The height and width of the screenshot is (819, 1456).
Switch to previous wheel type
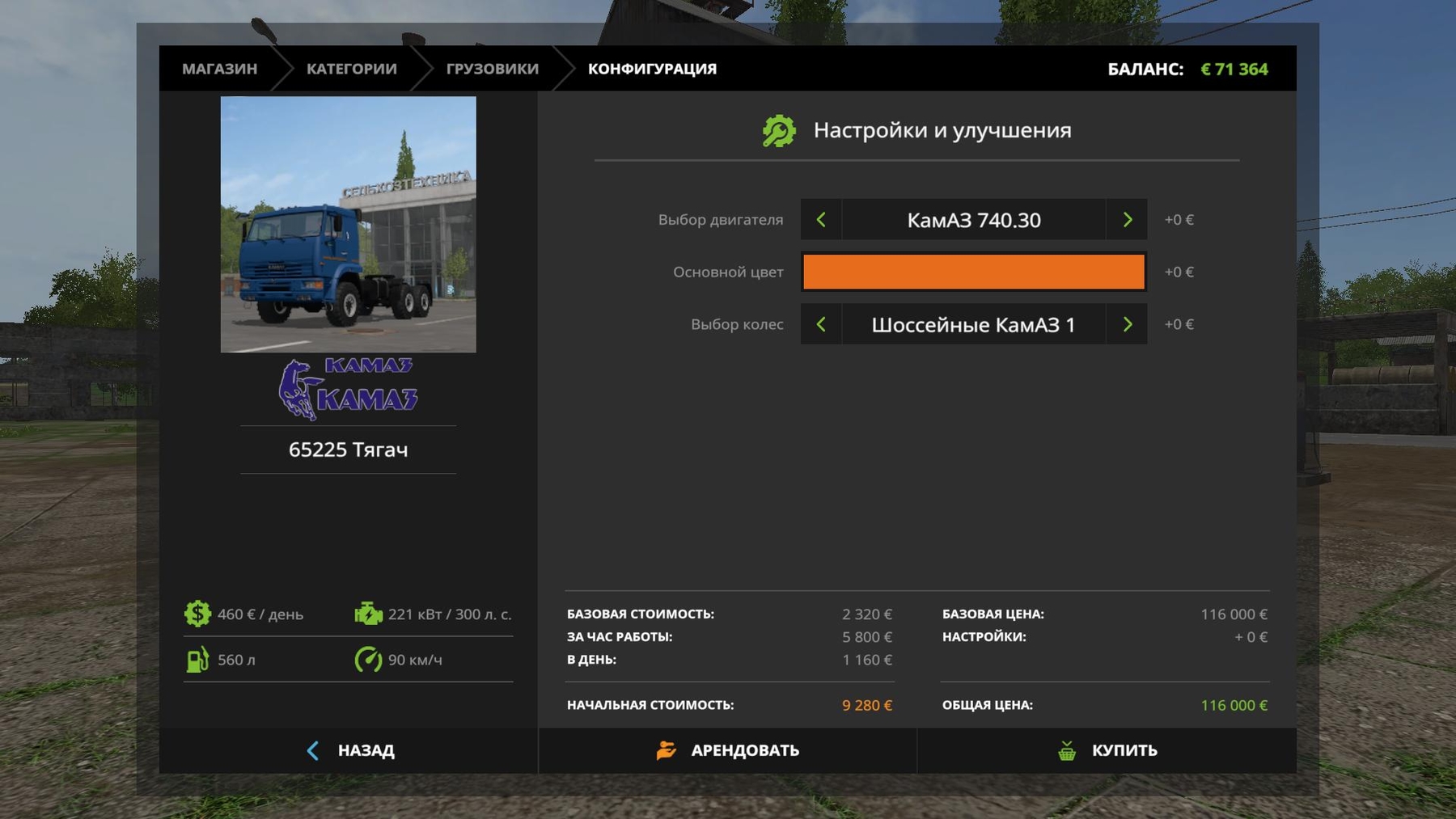[821, 324]
